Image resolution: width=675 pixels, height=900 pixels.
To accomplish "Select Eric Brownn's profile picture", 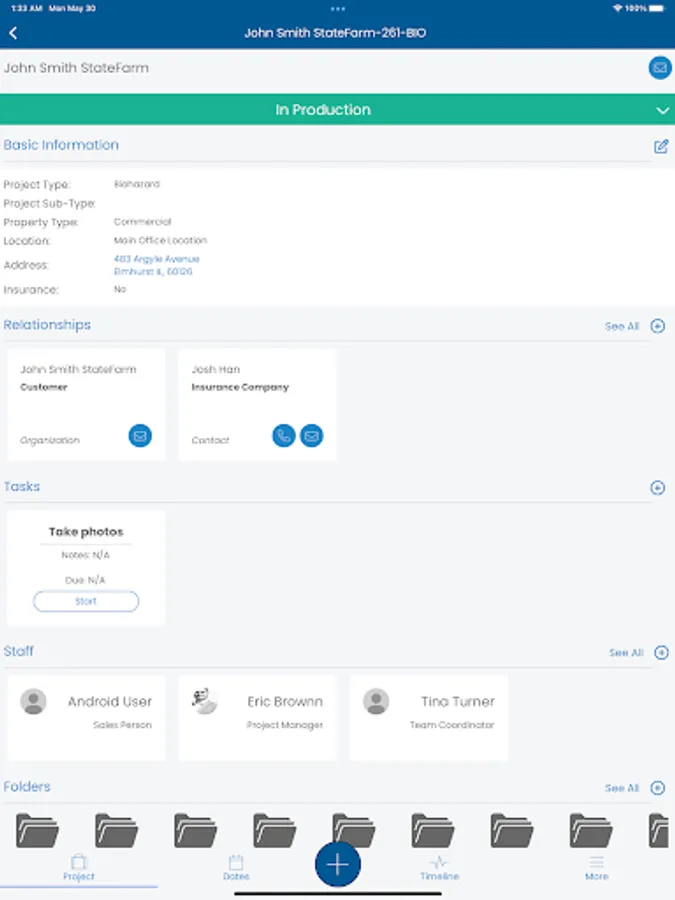I will click(x=204, y=701).
